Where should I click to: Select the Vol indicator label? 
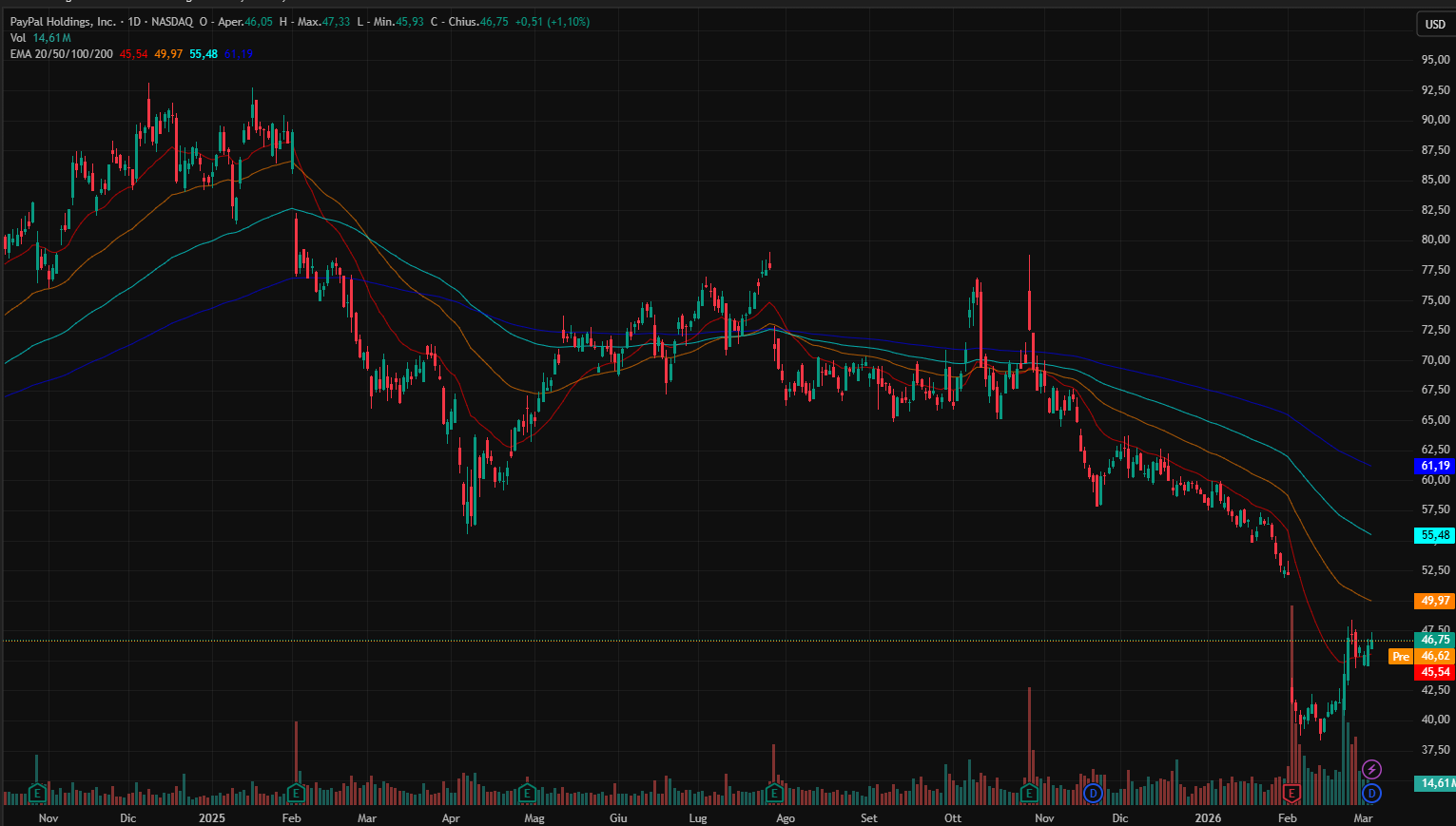coord(18,38)
